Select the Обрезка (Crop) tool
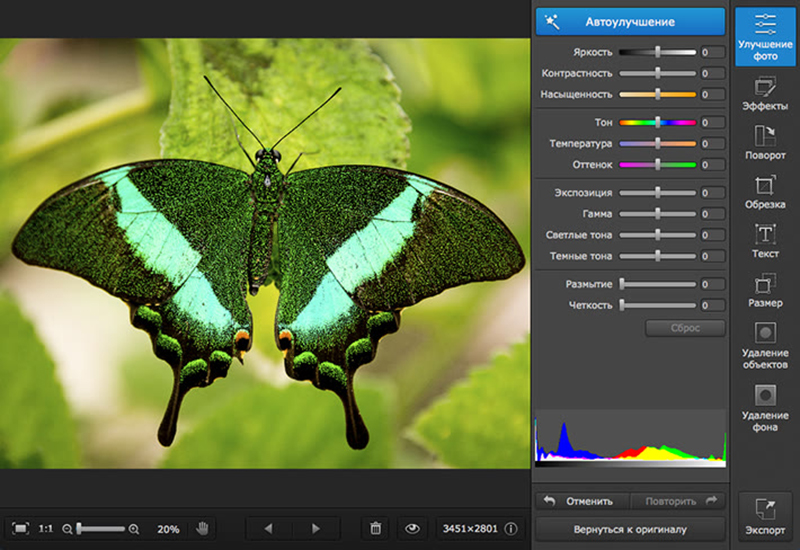800x550 pixels. pos(765,191)
